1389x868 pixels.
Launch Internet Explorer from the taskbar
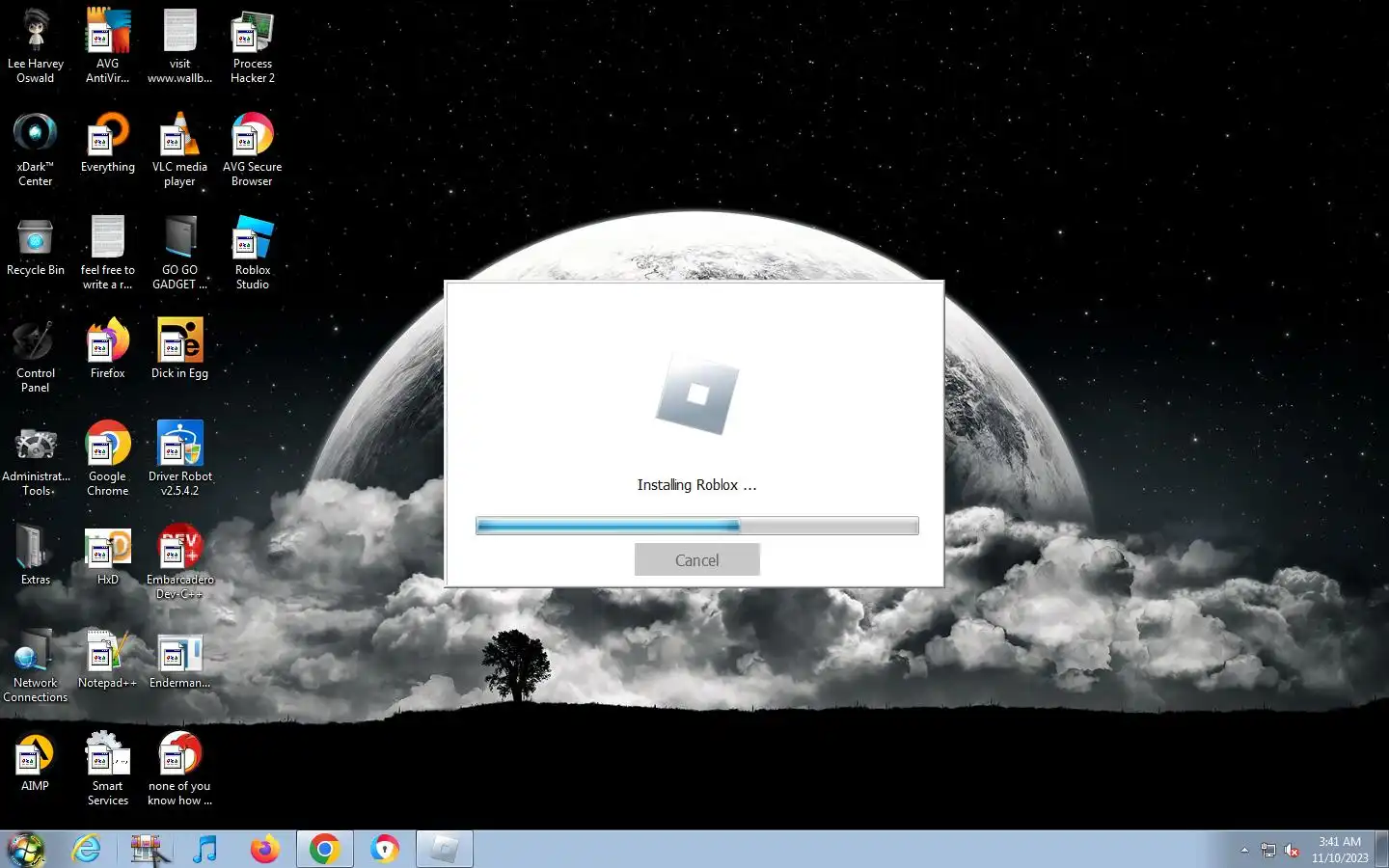[x=87, y=849]
